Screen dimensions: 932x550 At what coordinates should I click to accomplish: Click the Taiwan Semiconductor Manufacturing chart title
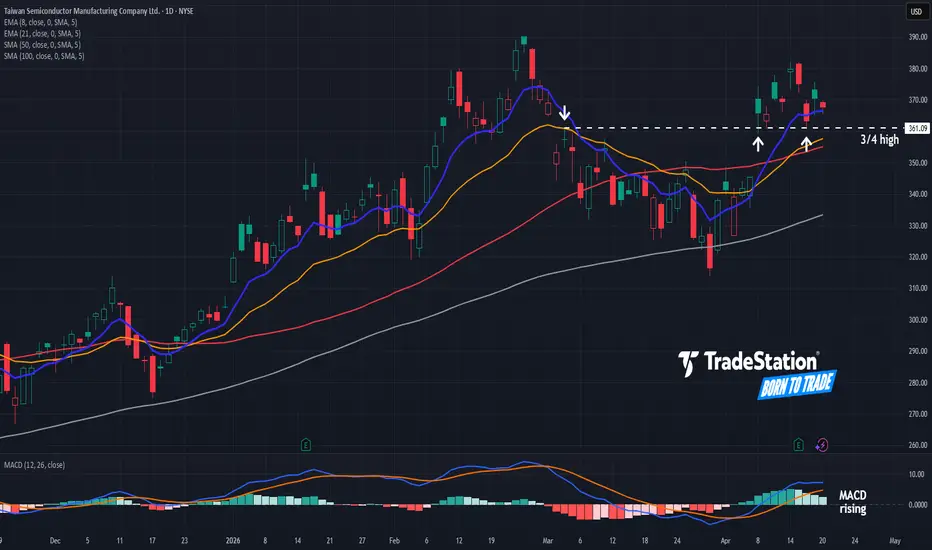coord(99,11)
